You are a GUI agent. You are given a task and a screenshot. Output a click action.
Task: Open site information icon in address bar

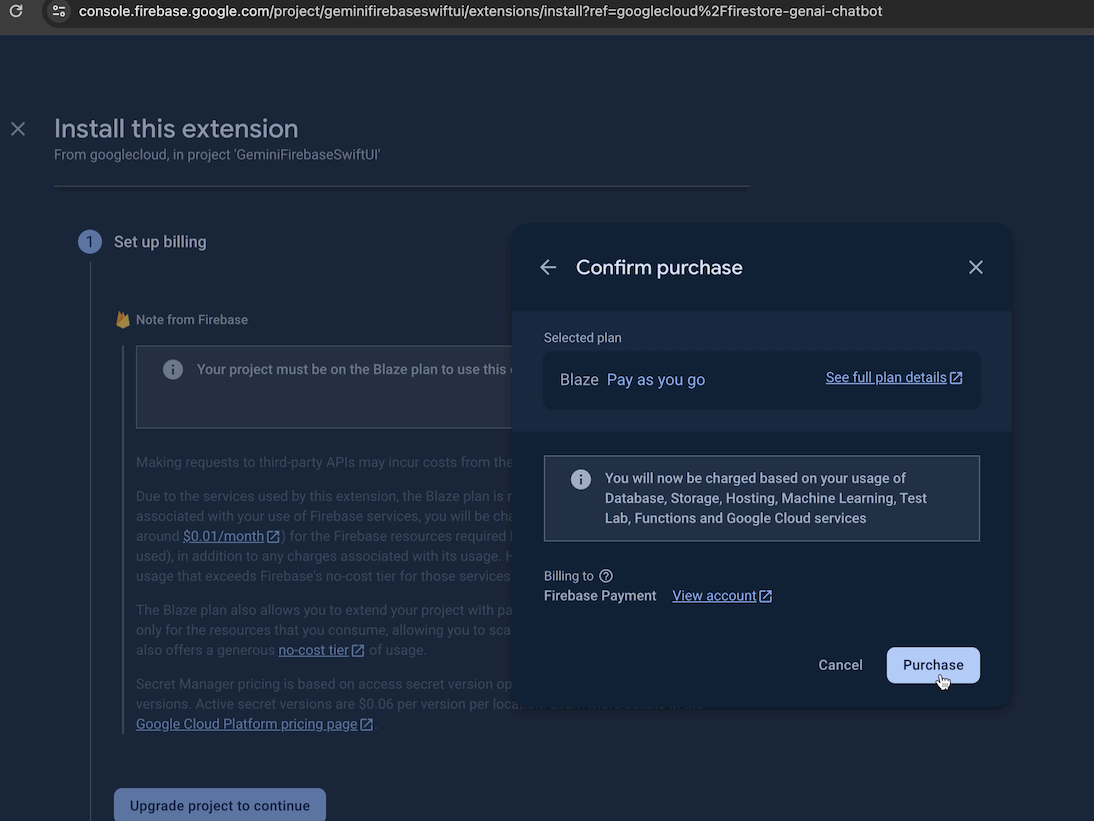click(x=59, y=11)
